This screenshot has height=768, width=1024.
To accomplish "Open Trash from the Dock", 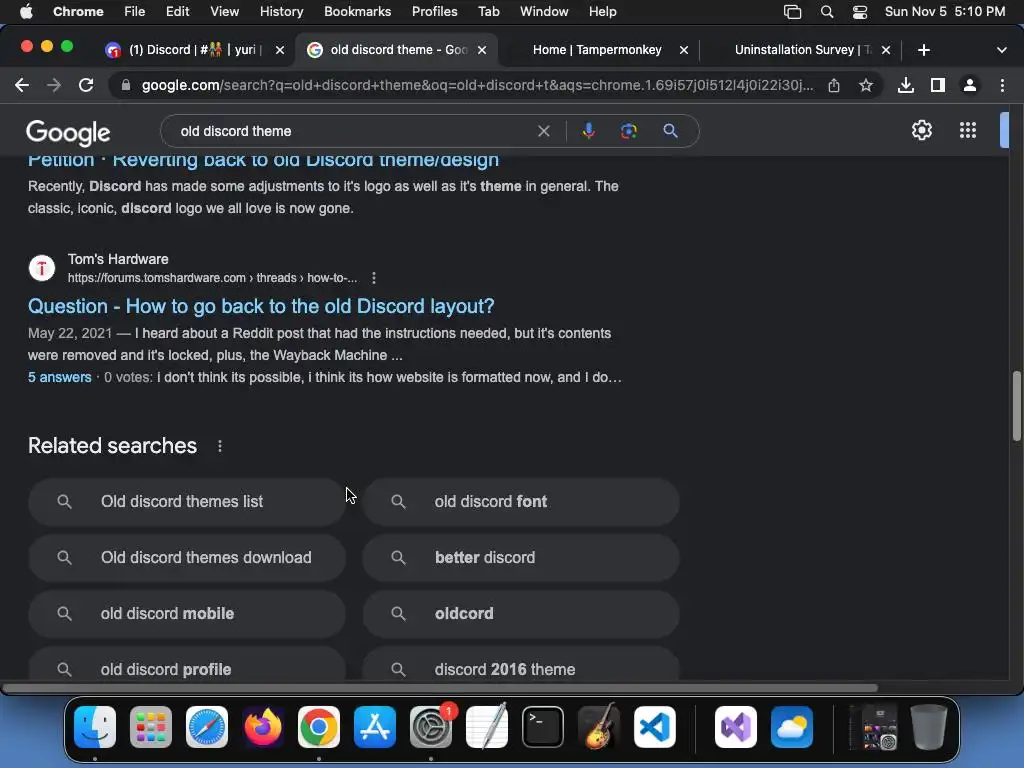I will [929, 727].
